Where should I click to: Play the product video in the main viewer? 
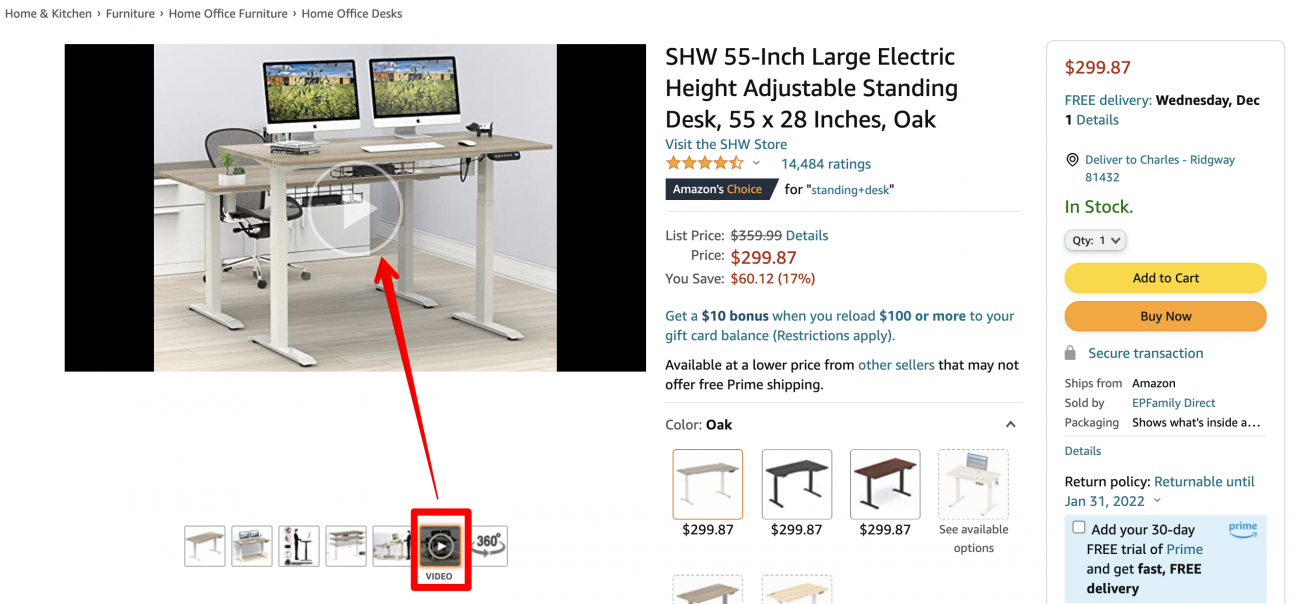(355, 209)
